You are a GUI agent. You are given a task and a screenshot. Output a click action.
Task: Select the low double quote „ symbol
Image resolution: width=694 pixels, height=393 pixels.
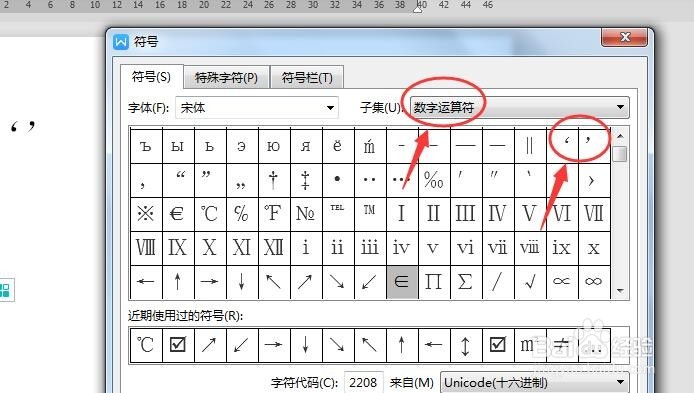241,180
